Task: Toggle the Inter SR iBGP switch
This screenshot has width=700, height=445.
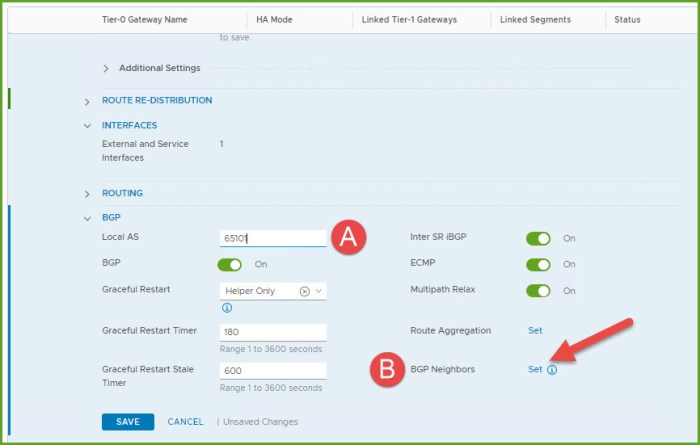Action: point(538,238)
